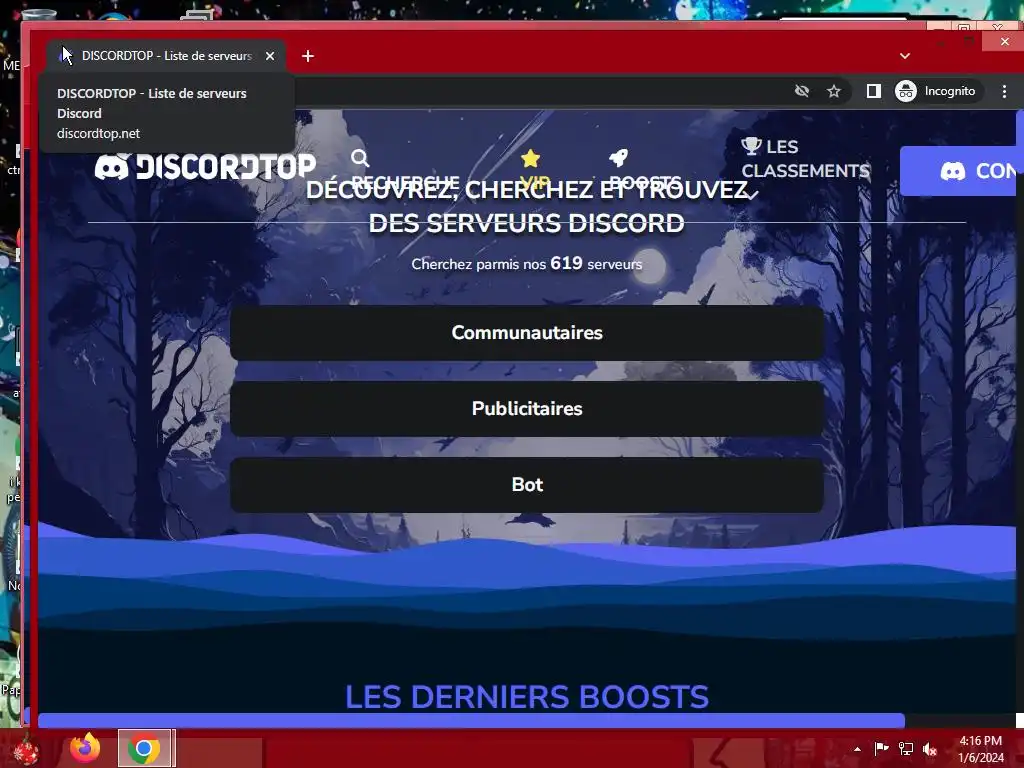Close the DISCORDTOP tab

pos(270,56)
